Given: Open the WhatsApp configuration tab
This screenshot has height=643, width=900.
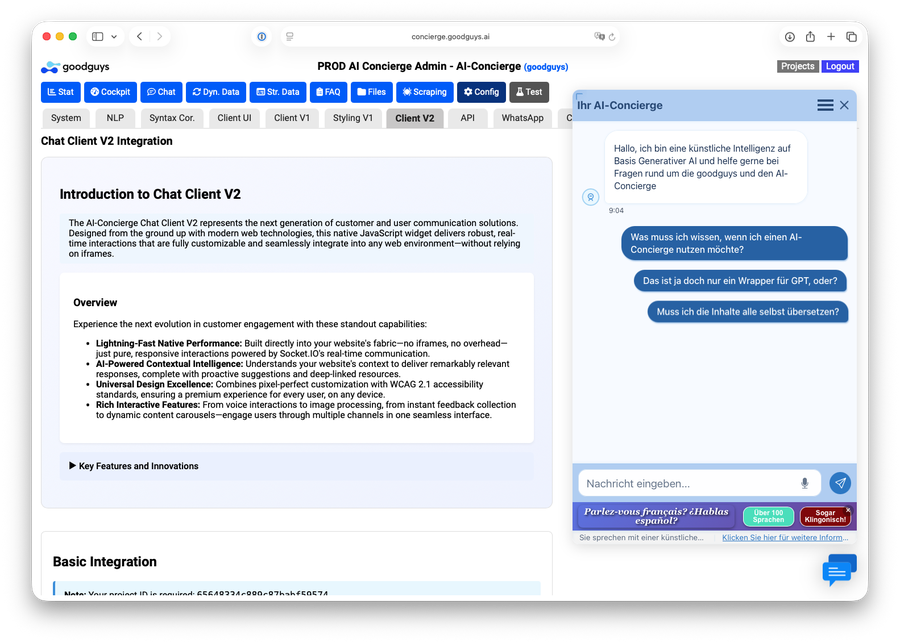Looking at the screenshot, I should [522, 117].
